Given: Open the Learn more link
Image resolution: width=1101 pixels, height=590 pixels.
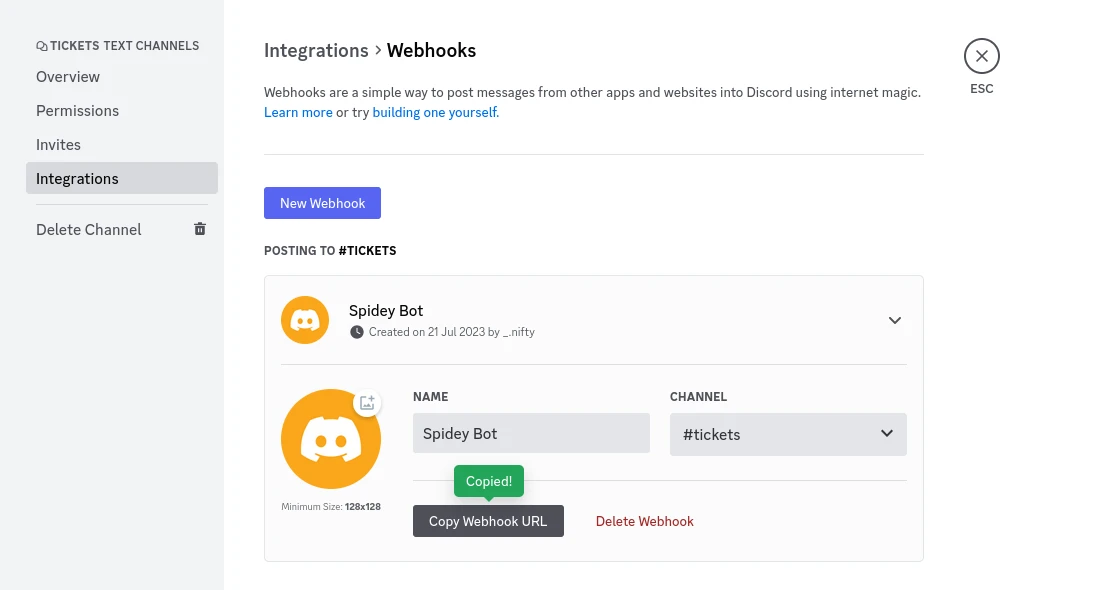Looking at the screenshot, I should click(298, 112).
